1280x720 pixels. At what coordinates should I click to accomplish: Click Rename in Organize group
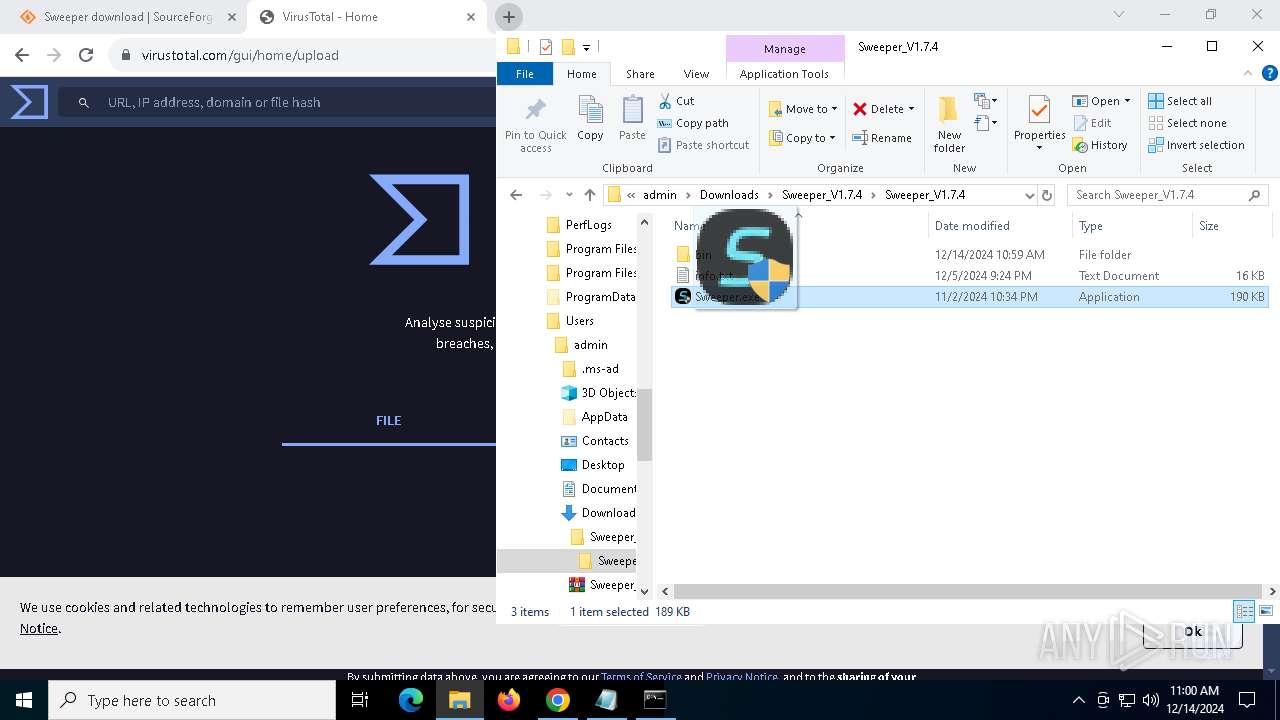[882, 138]
